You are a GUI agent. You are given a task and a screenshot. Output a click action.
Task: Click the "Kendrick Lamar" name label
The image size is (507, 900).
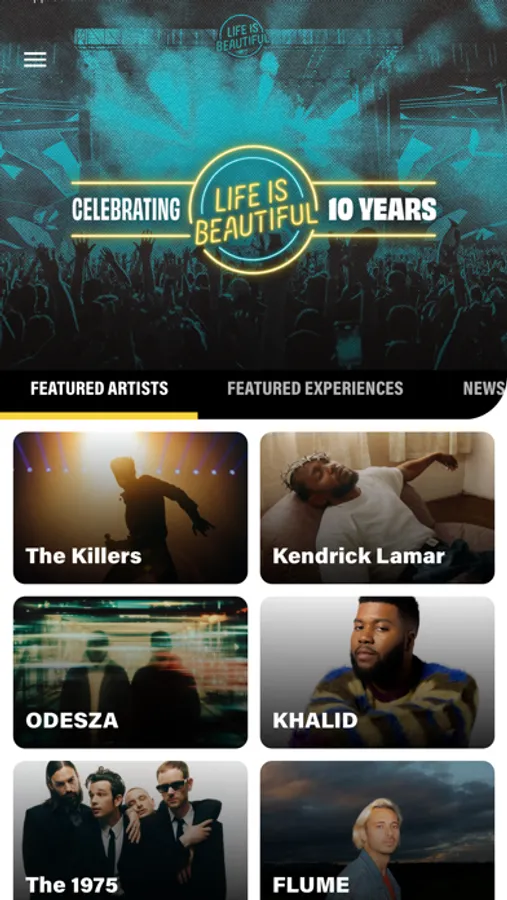[x=359, y=556]
